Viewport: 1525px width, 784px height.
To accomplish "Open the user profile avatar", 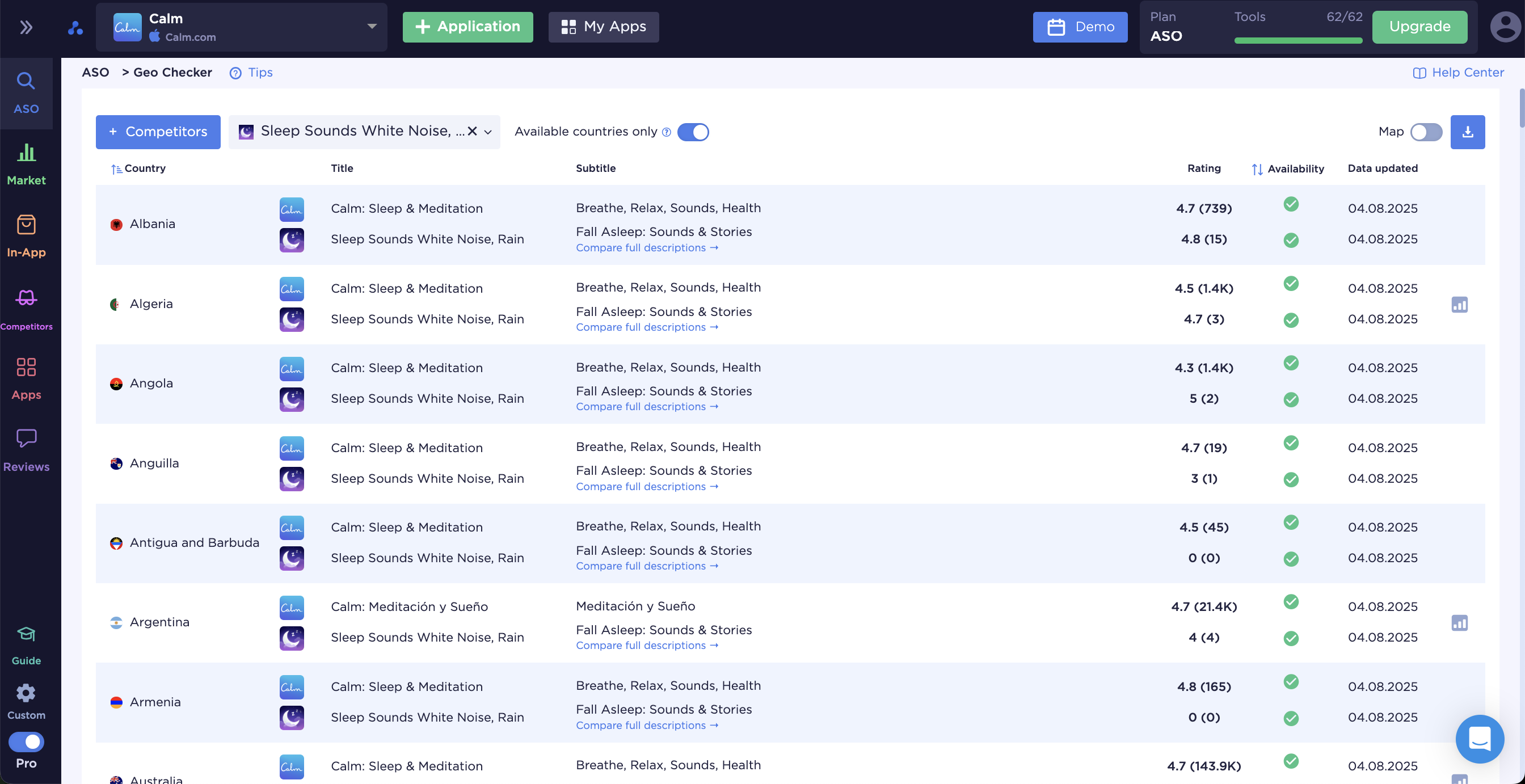I will click(x=1505, y=27).
